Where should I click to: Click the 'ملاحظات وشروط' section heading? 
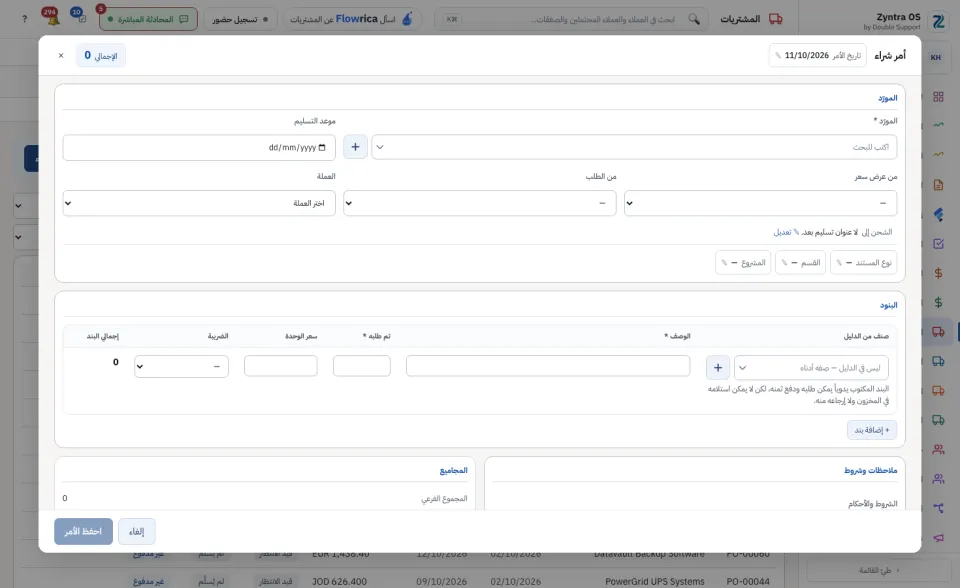tap(870, 470)
